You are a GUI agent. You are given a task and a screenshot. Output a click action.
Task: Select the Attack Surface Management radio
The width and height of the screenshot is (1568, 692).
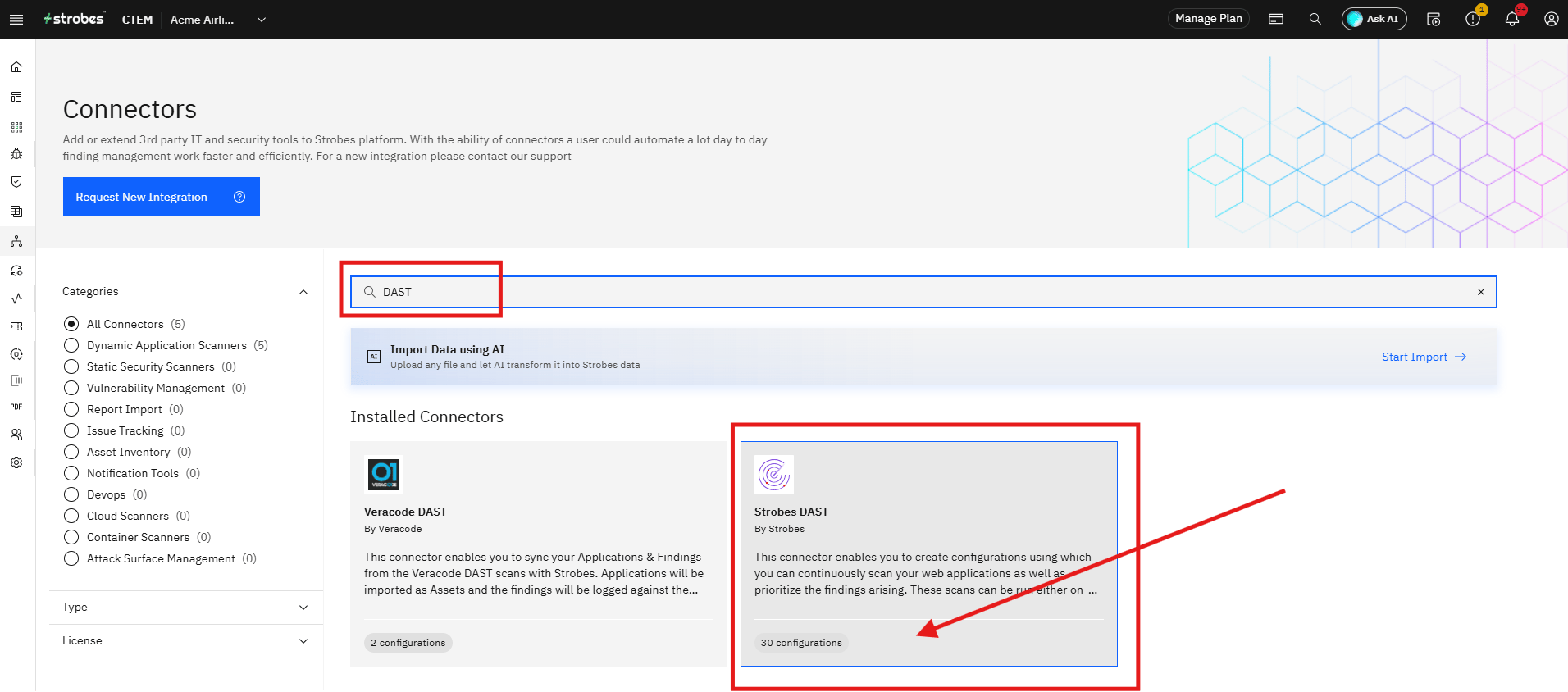click(71, 558)
